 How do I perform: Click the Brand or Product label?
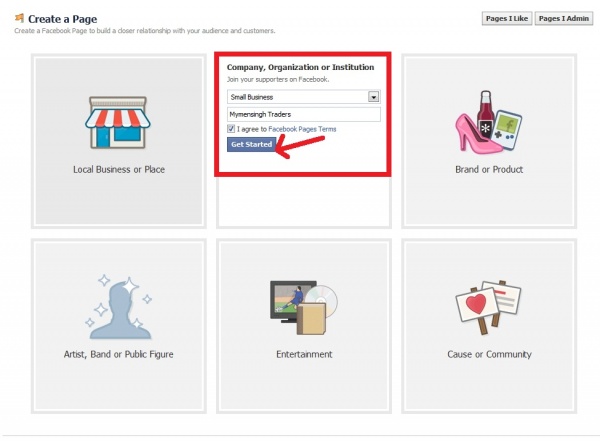pyautogui.click(x=489, y=169)
